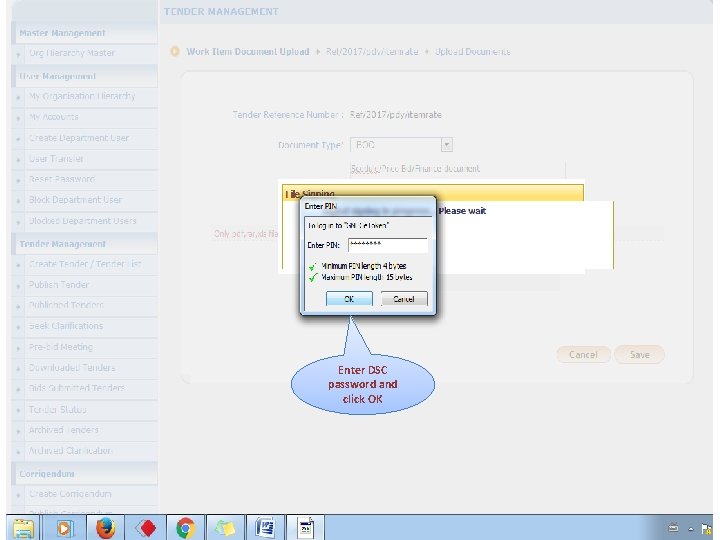Open Create Department User
This screenshot has height=540, width=720.
[x=79, y=138]
